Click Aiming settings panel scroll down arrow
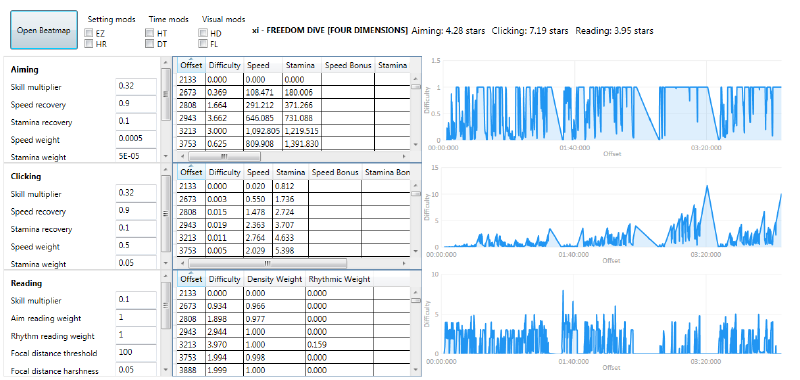The width and height of the screenshot is (800, 380). click(165, 156)
